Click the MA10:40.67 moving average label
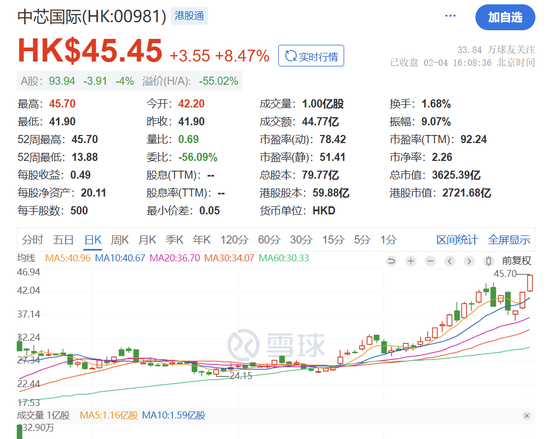The width and height of the screenshot is (550, 439). 120,258
